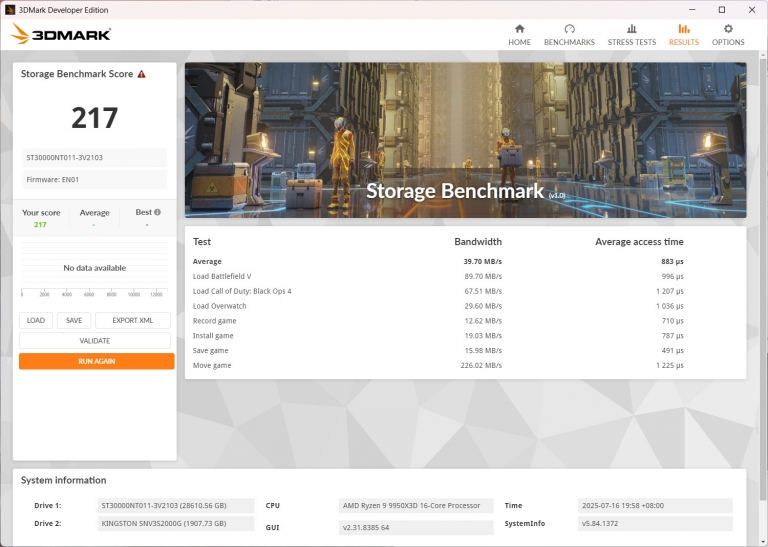Screen dimensions: 768x547
Task: Click access time 883 µs
Action: pos(672,262)
